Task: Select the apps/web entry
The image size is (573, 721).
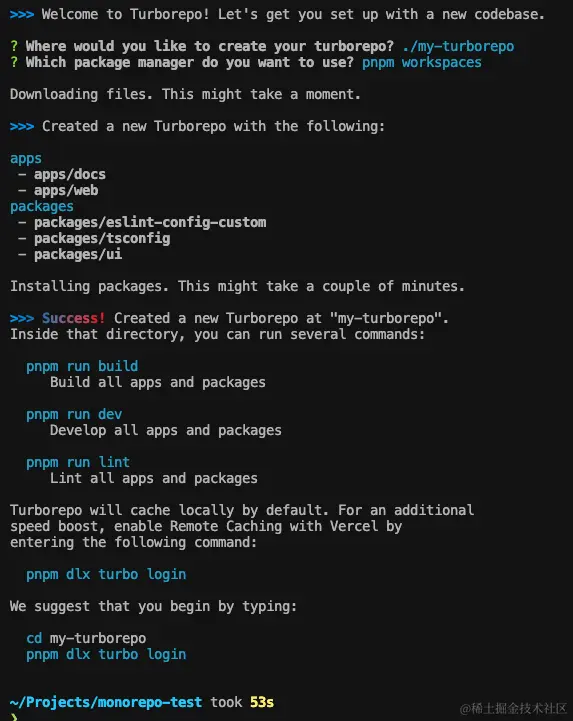Action: tap(66, 190)
